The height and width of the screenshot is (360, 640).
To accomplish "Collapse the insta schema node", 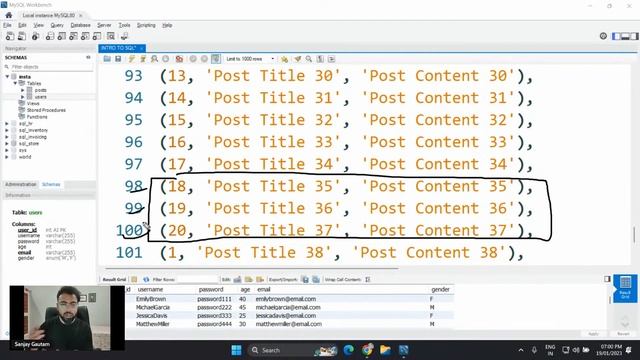I will coord(7,77).
